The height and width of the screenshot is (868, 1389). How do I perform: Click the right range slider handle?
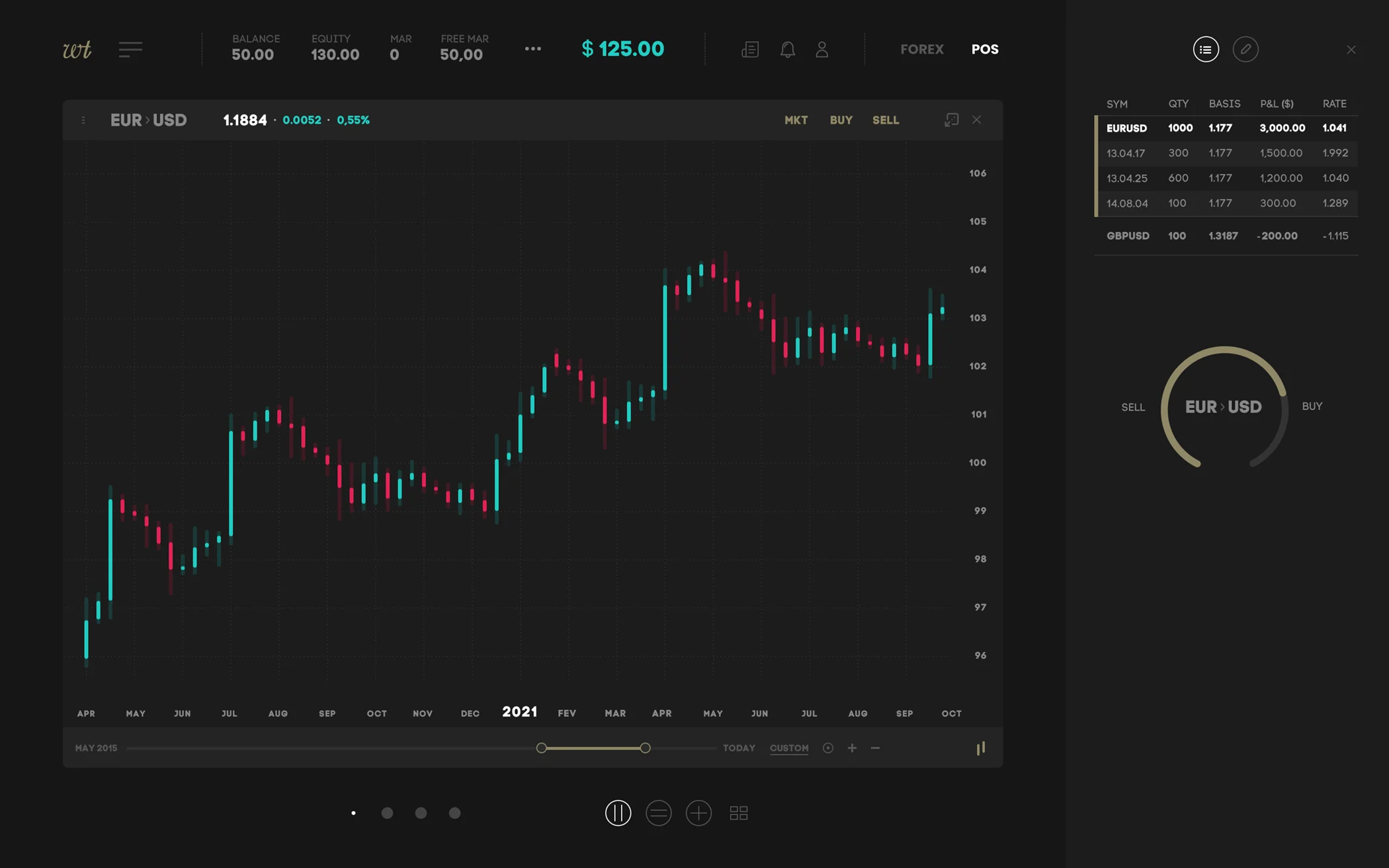coord(645,748)
